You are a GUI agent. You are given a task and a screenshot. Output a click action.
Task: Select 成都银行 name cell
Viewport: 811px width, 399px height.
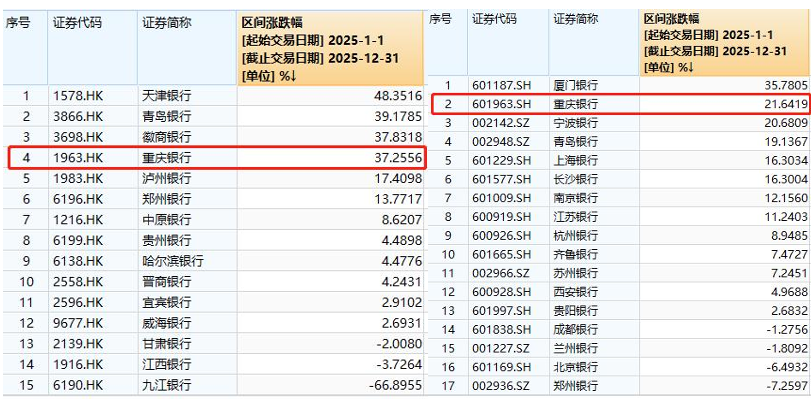pos(576,330)
